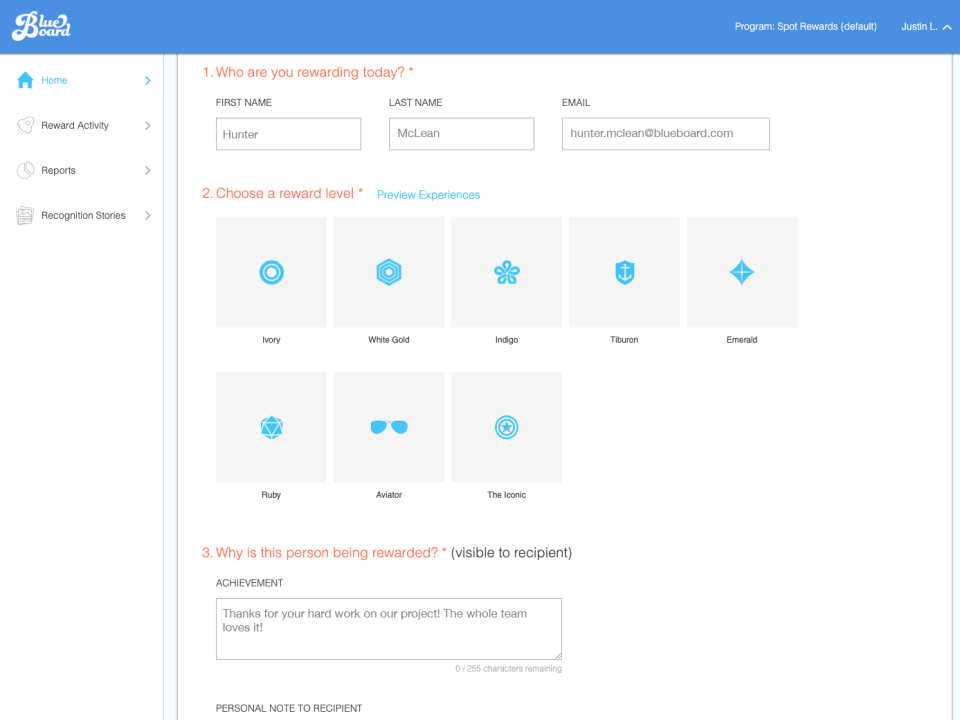Select the Aviator sunglasses reward icon

click(x=388, y=427)
